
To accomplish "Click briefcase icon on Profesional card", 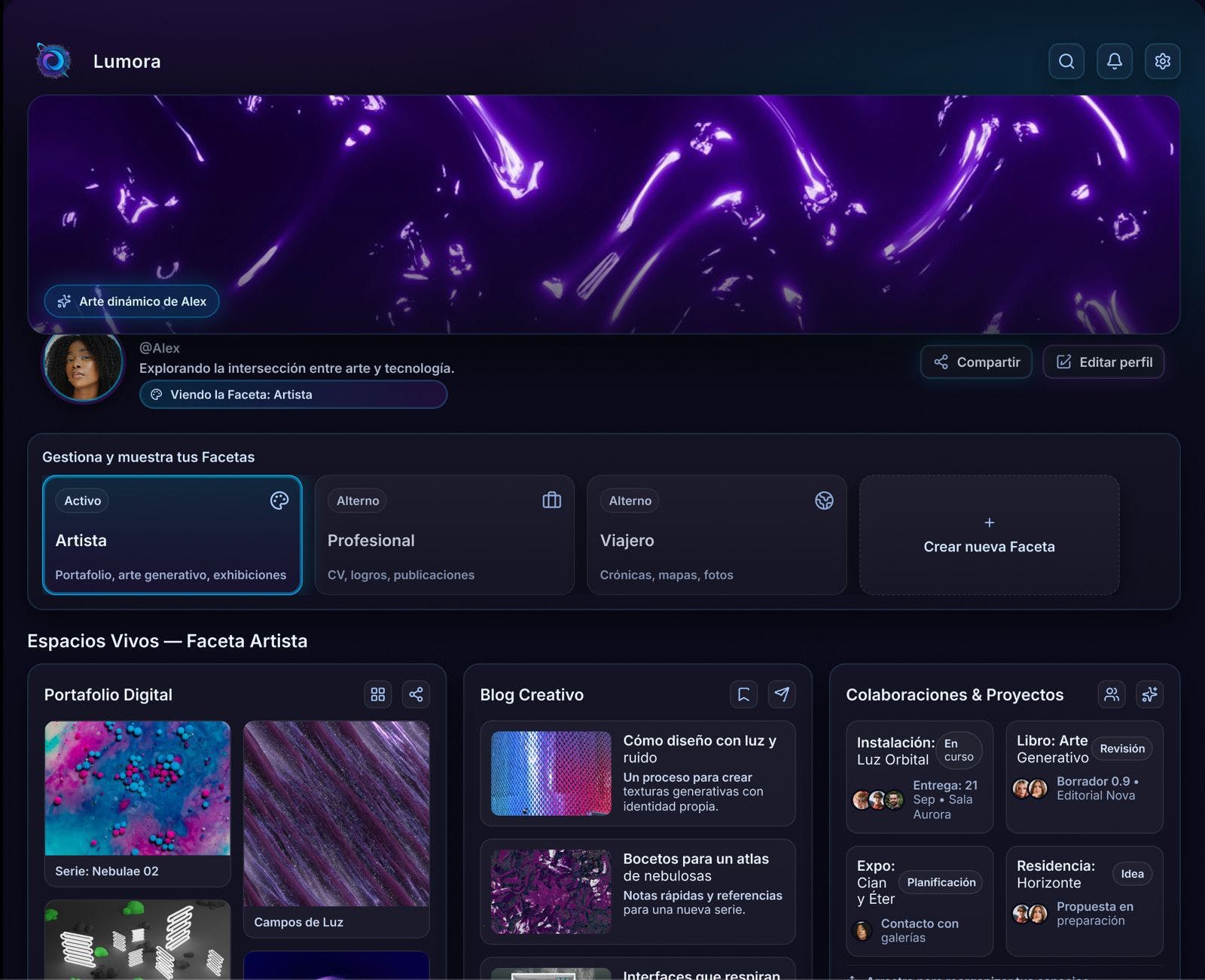I will point(552,501).
